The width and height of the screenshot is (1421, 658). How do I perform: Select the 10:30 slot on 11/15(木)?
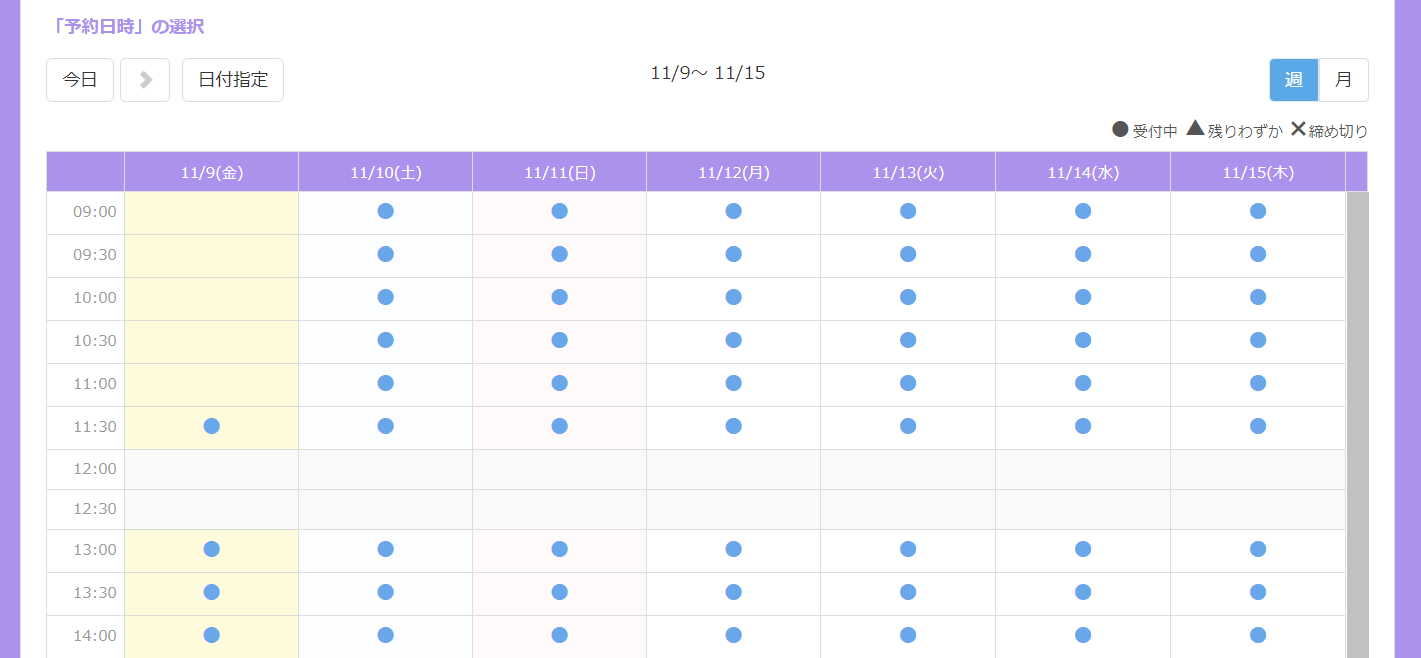[x=1258, y=340]
